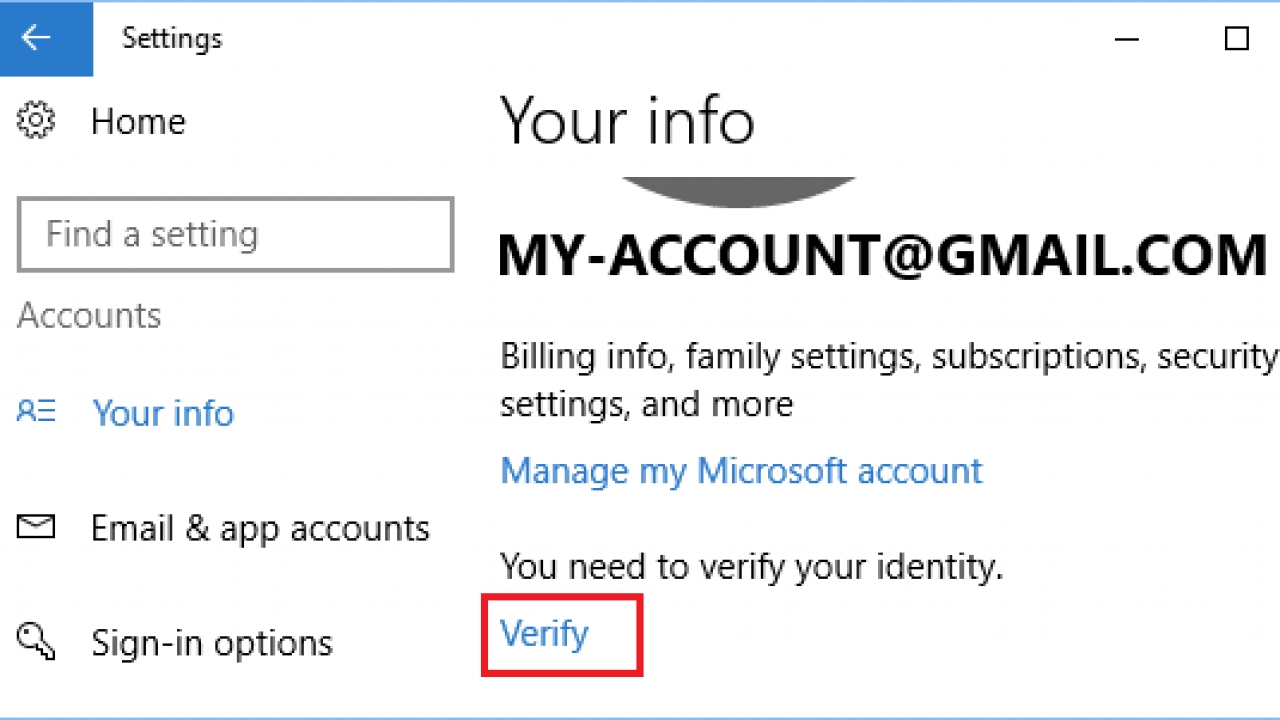
Task: Minimize the Settings window
Action: click(x=1127, y=39)
